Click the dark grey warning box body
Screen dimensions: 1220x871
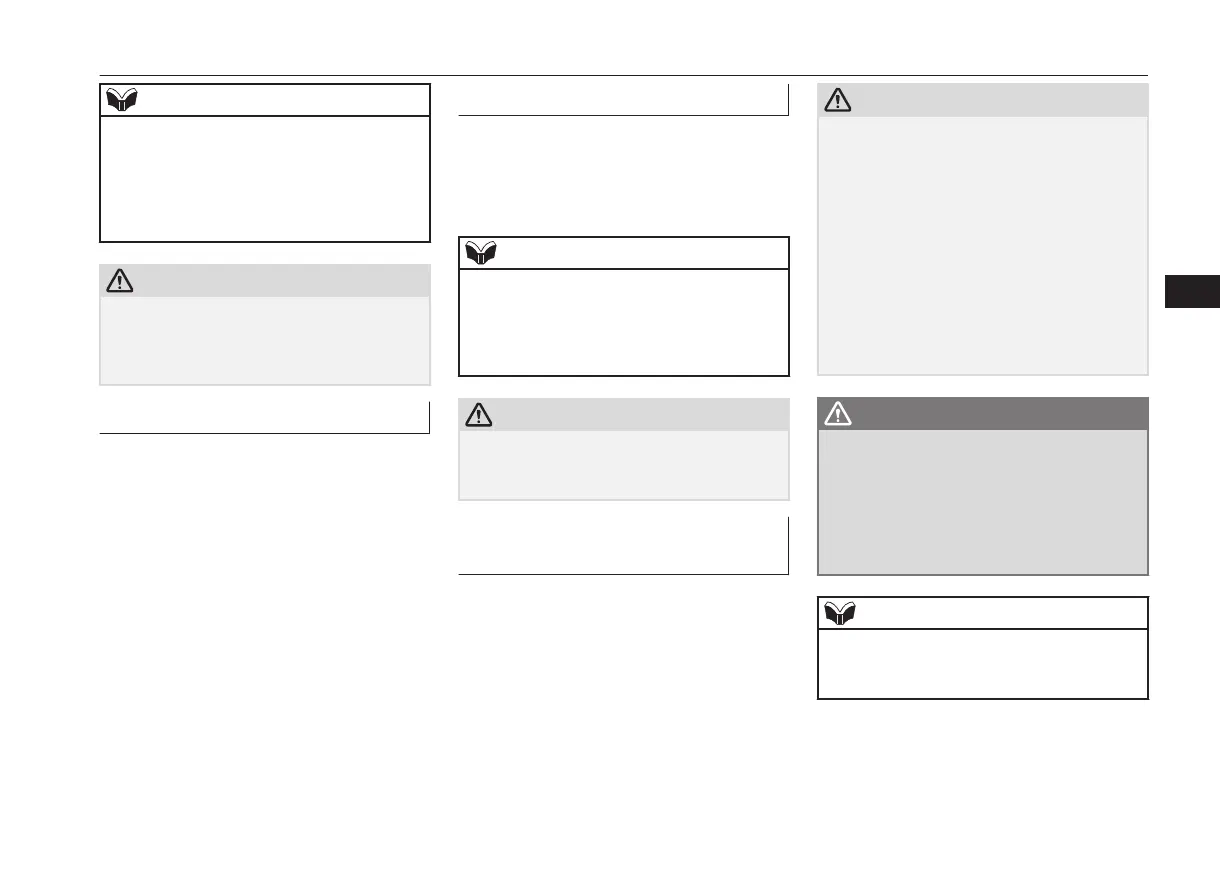(x=983, y=501)
